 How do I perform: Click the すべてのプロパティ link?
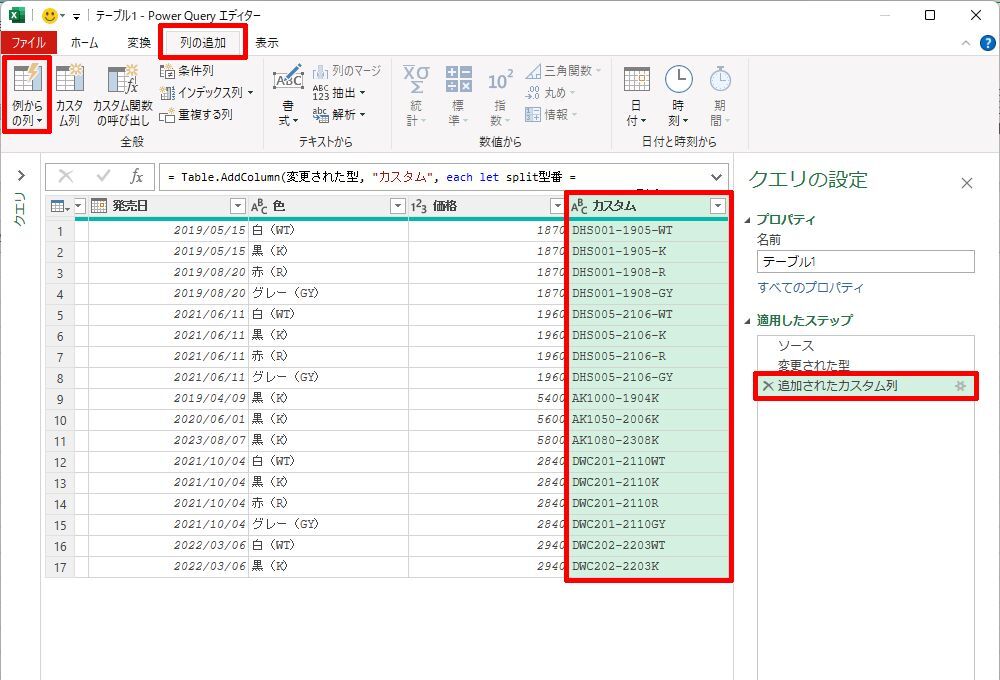tap(810, 288)
